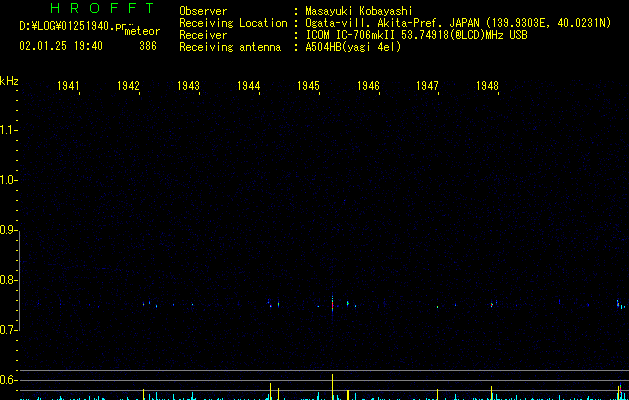Click the 1944 time marker
The width and height of the screenshot is (629, 400).
248,86
